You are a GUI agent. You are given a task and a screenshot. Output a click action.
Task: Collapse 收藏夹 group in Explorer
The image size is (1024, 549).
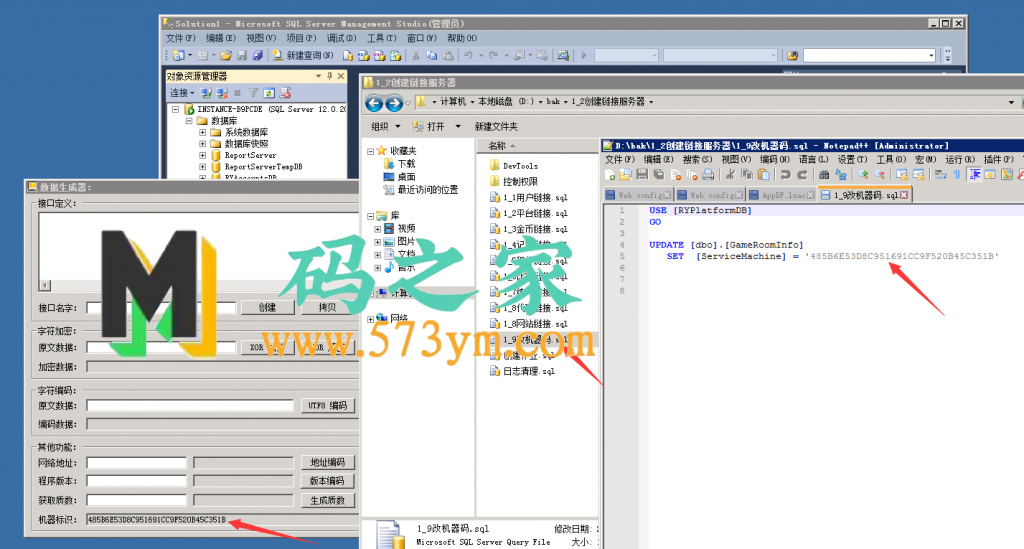click(370, 151)
